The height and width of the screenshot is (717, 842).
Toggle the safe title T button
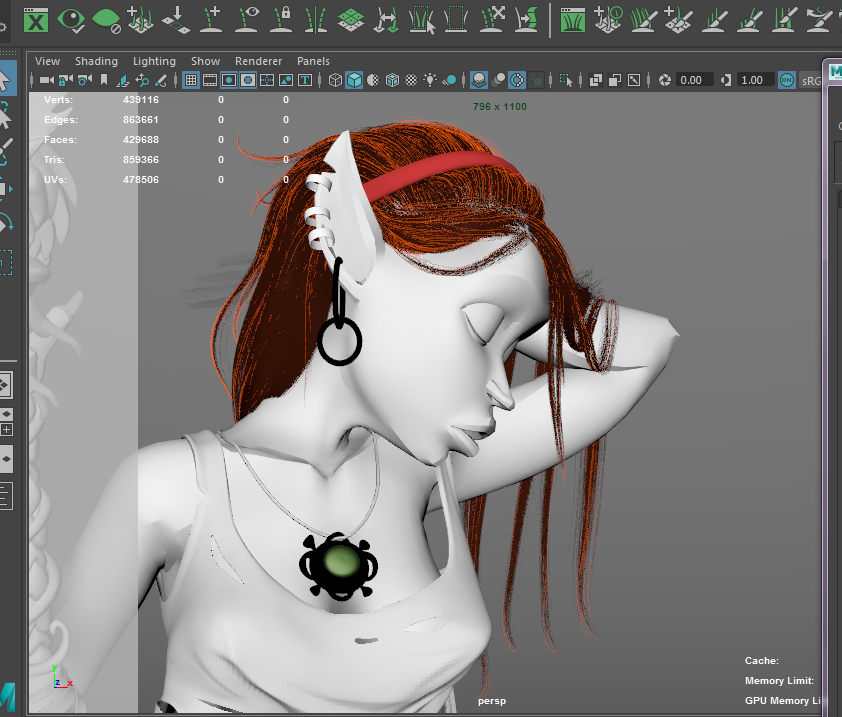(x=305, y=81)
